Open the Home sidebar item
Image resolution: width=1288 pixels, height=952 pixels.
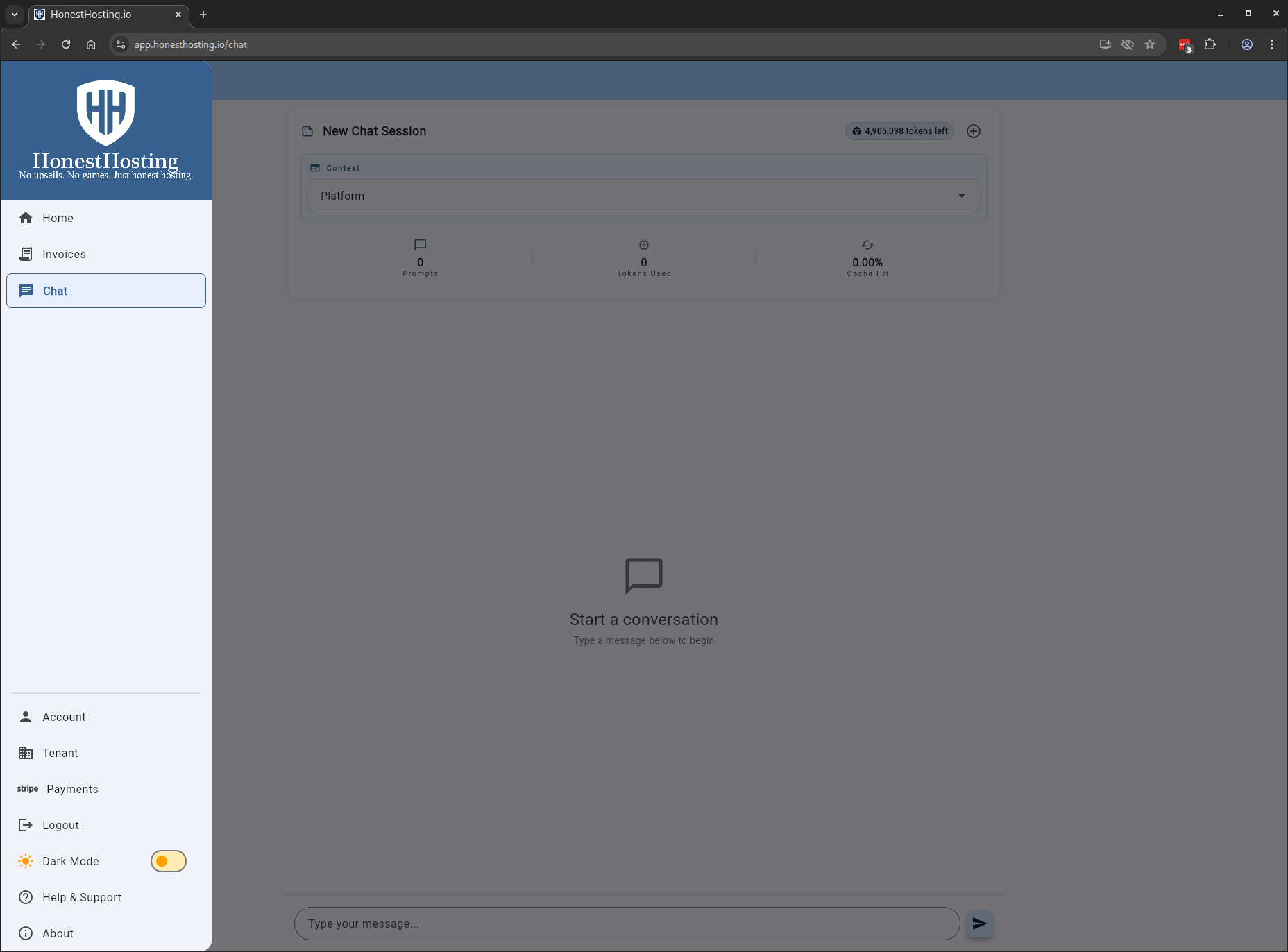(x=58, y=218)
